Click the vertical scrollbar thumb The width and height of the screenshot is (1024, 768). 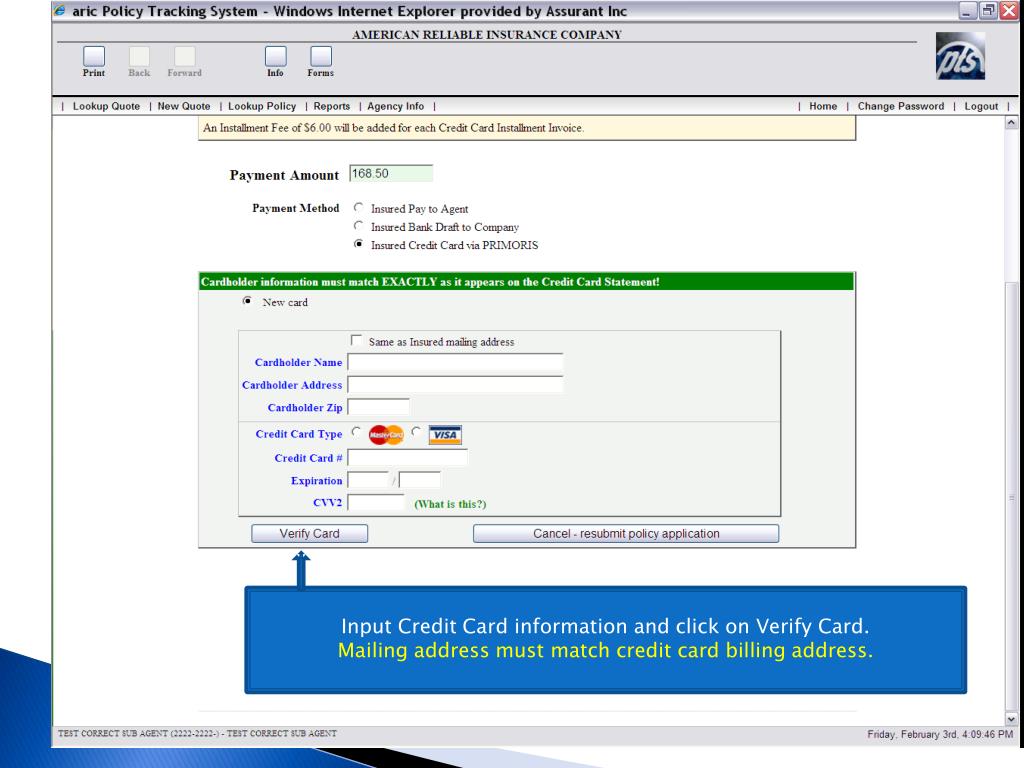coord(1012,496)
